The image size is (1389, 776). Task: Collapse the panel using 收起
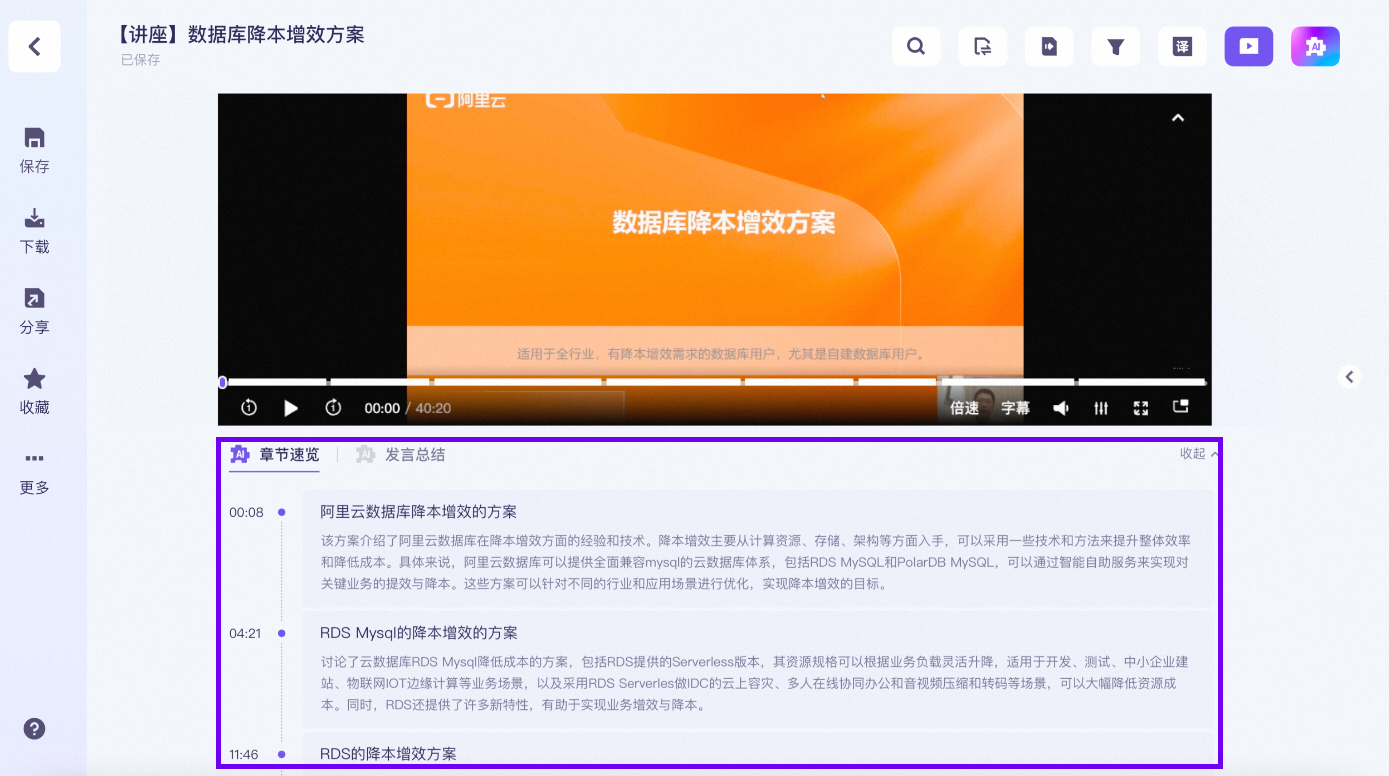1195,453
